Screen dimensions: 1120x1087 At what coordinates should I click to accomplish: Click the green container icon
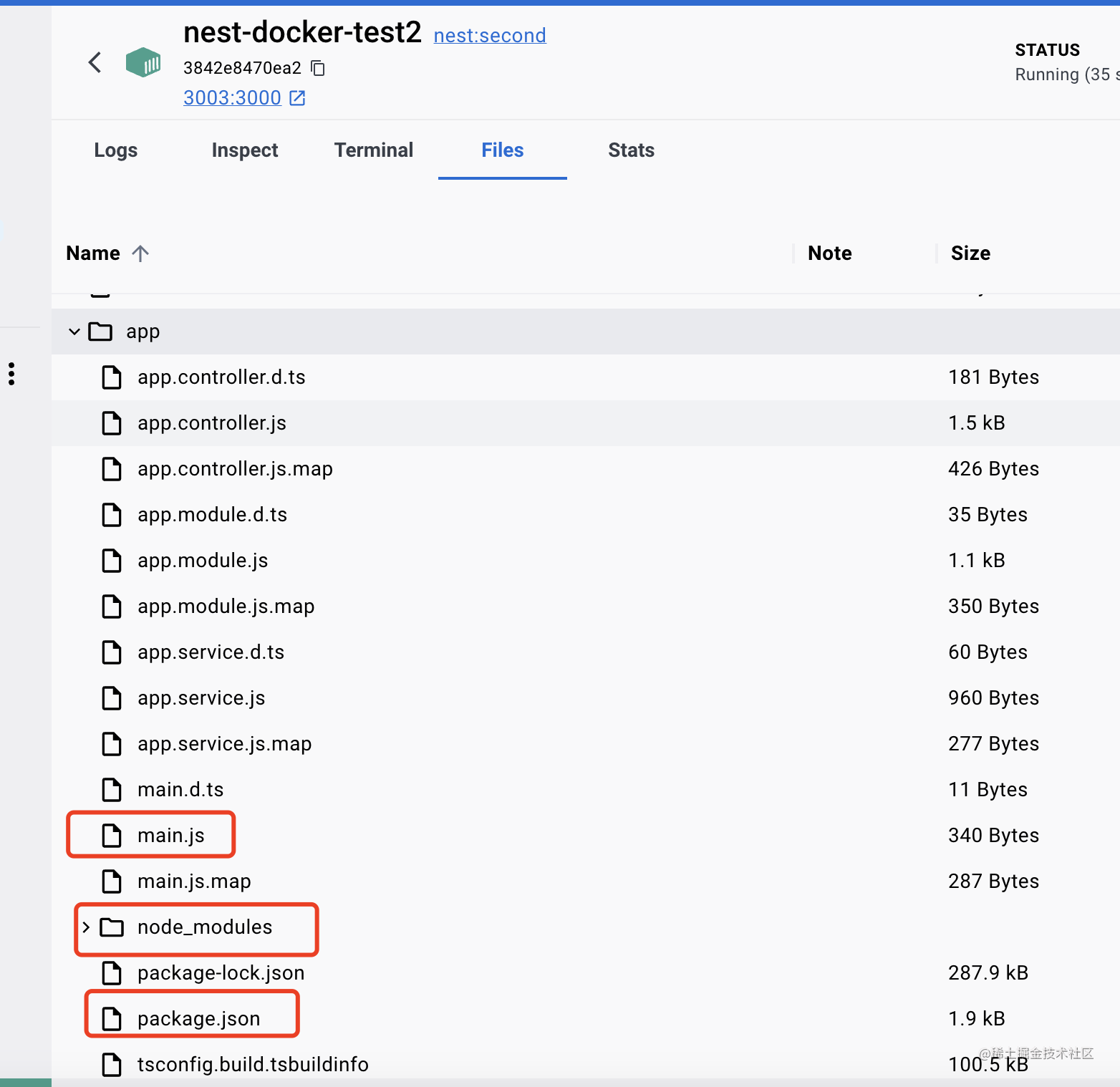pyautogui.click(x=143, y=63)
